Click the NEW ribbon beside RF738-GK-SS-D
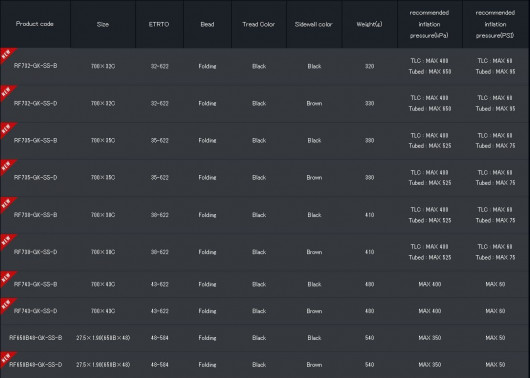Screen dimensions: 530x378 click(7, 241)
